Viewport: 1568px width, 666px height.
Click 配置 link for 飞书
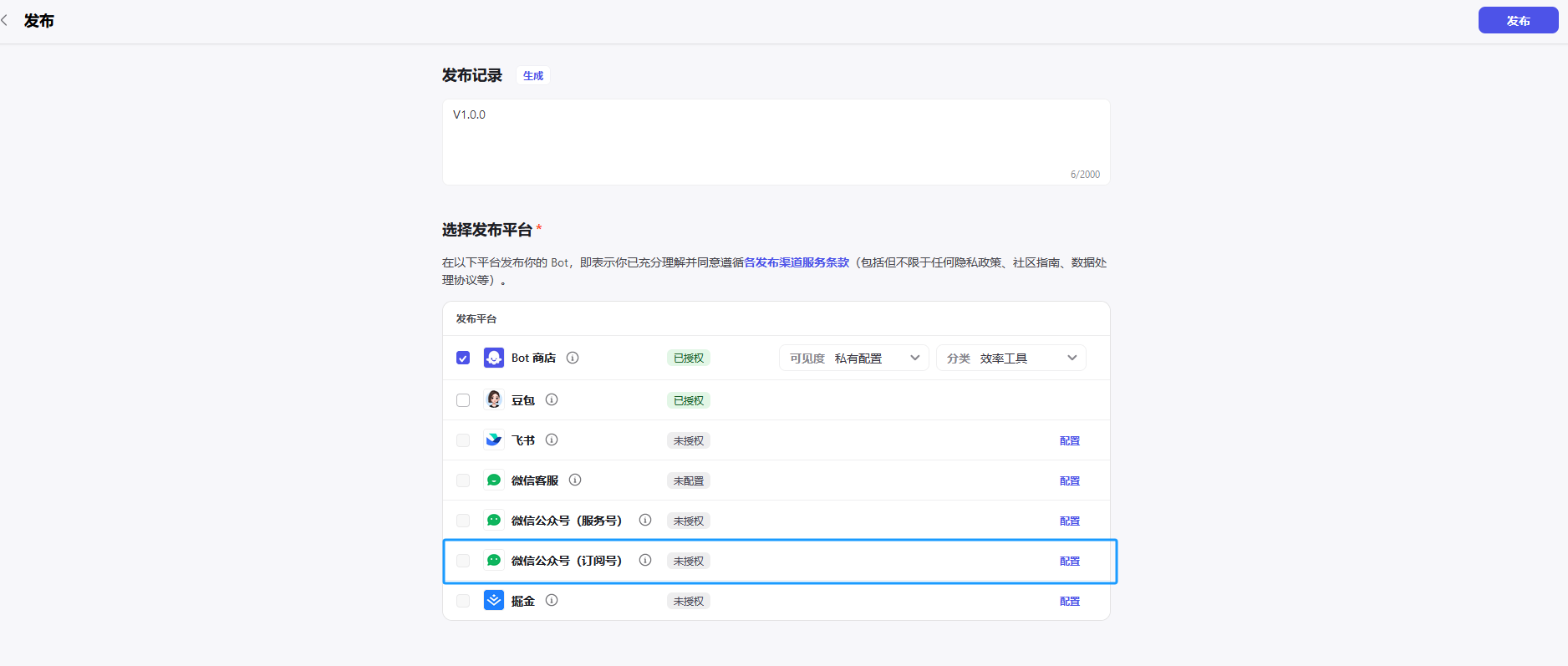point(1069,440)
